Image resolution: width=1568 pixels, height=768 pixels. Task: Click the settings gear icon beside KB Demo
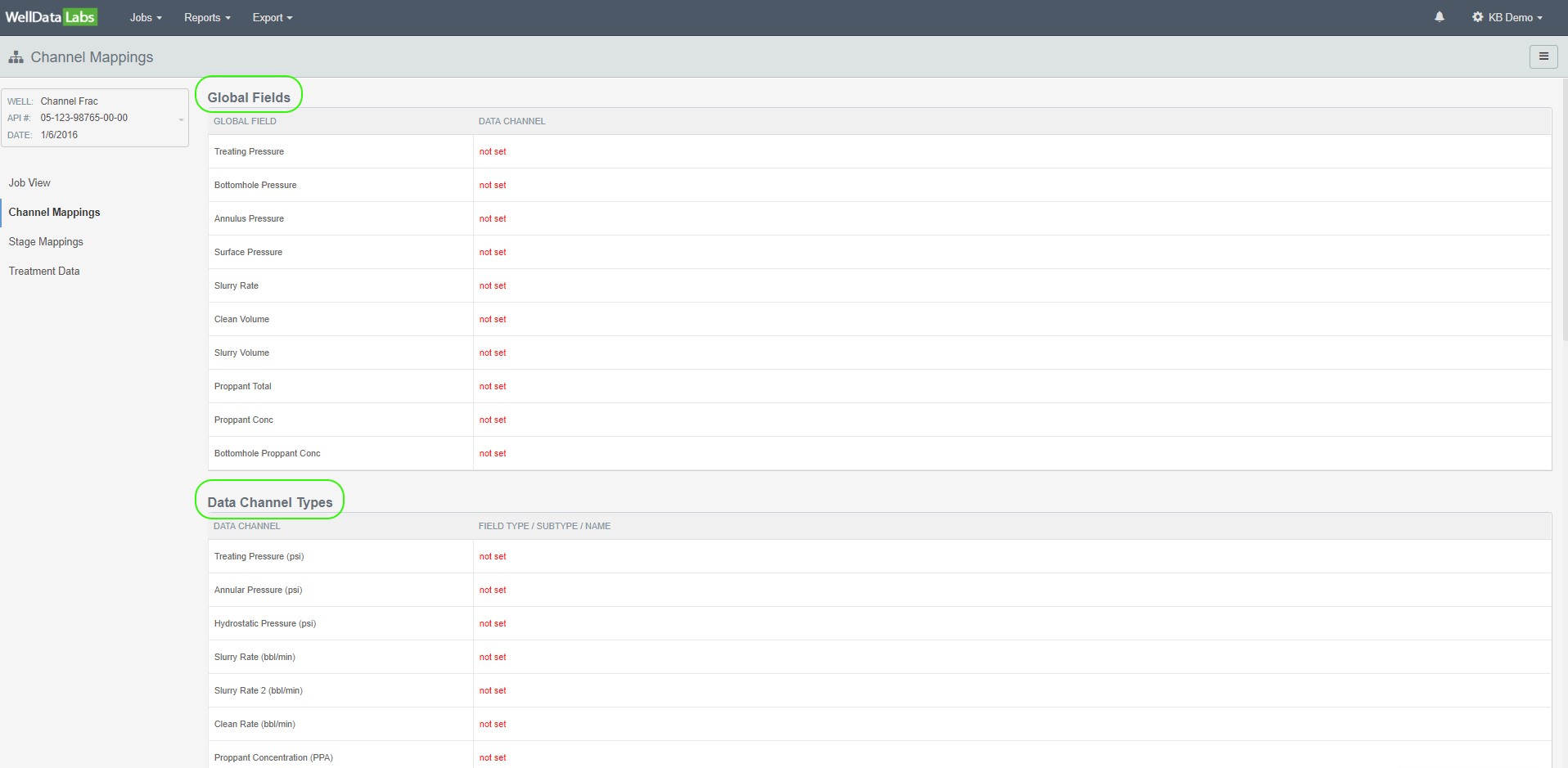(x=1477, y=17)
